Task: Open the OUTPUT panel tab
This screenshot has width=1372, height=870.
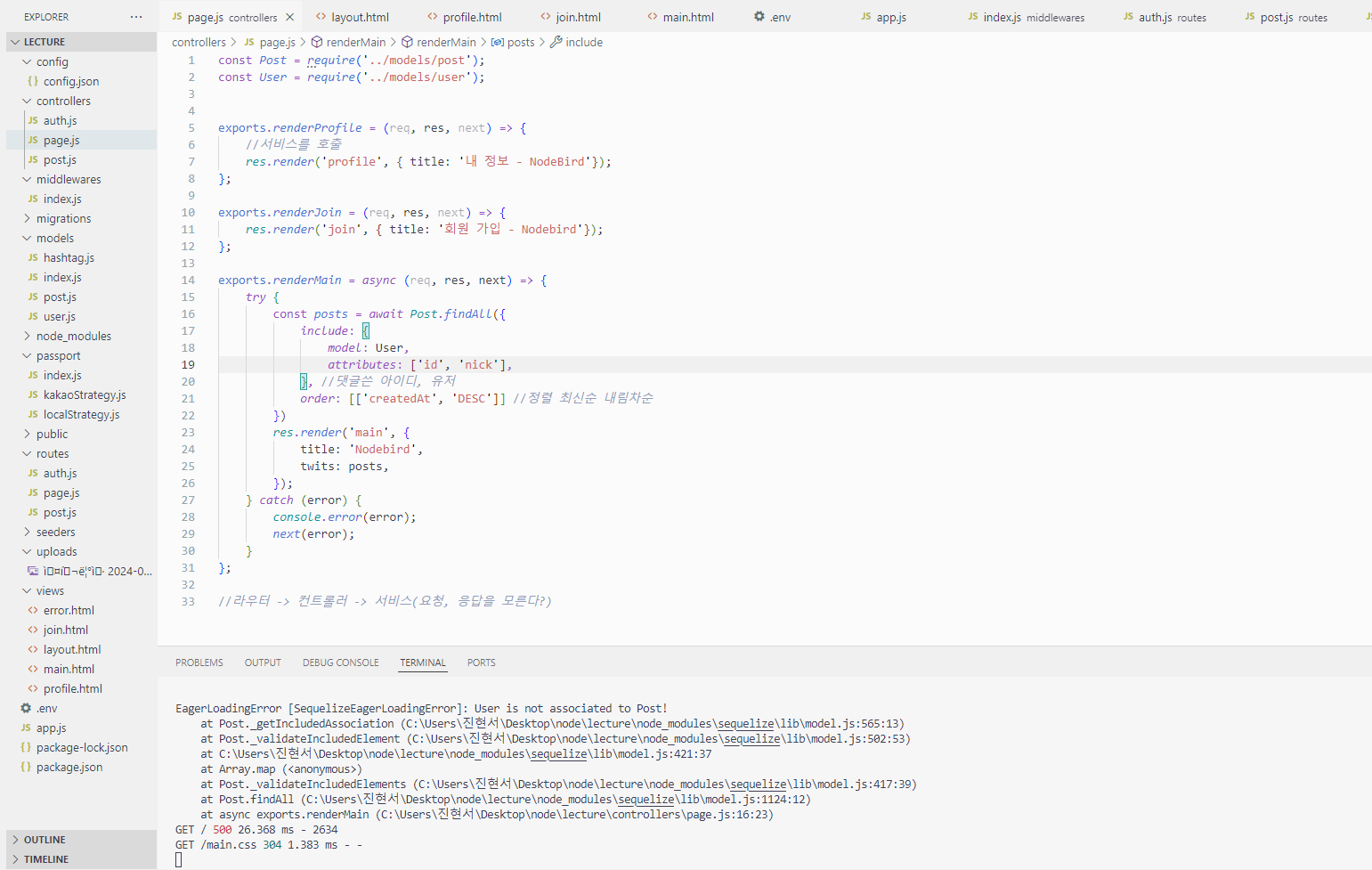Action: coord(263,663)
